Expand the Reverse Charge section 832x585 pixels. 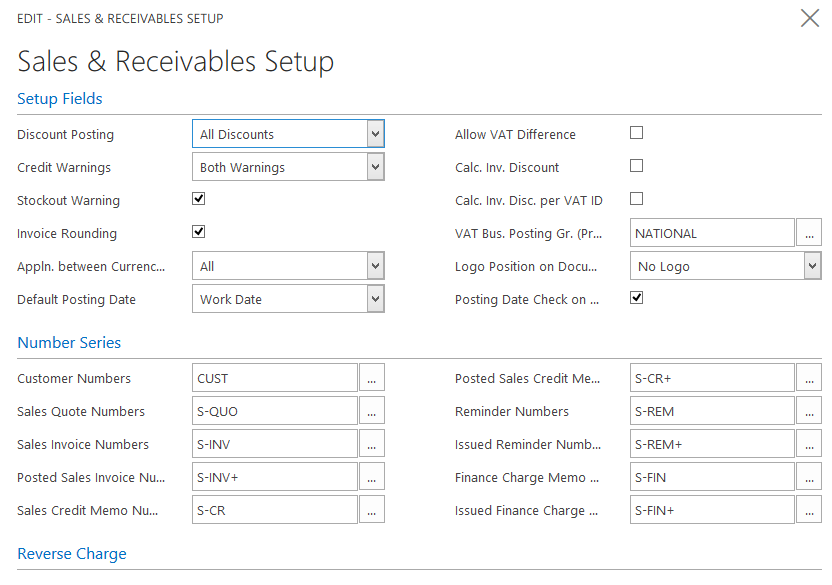pos(72,554)
